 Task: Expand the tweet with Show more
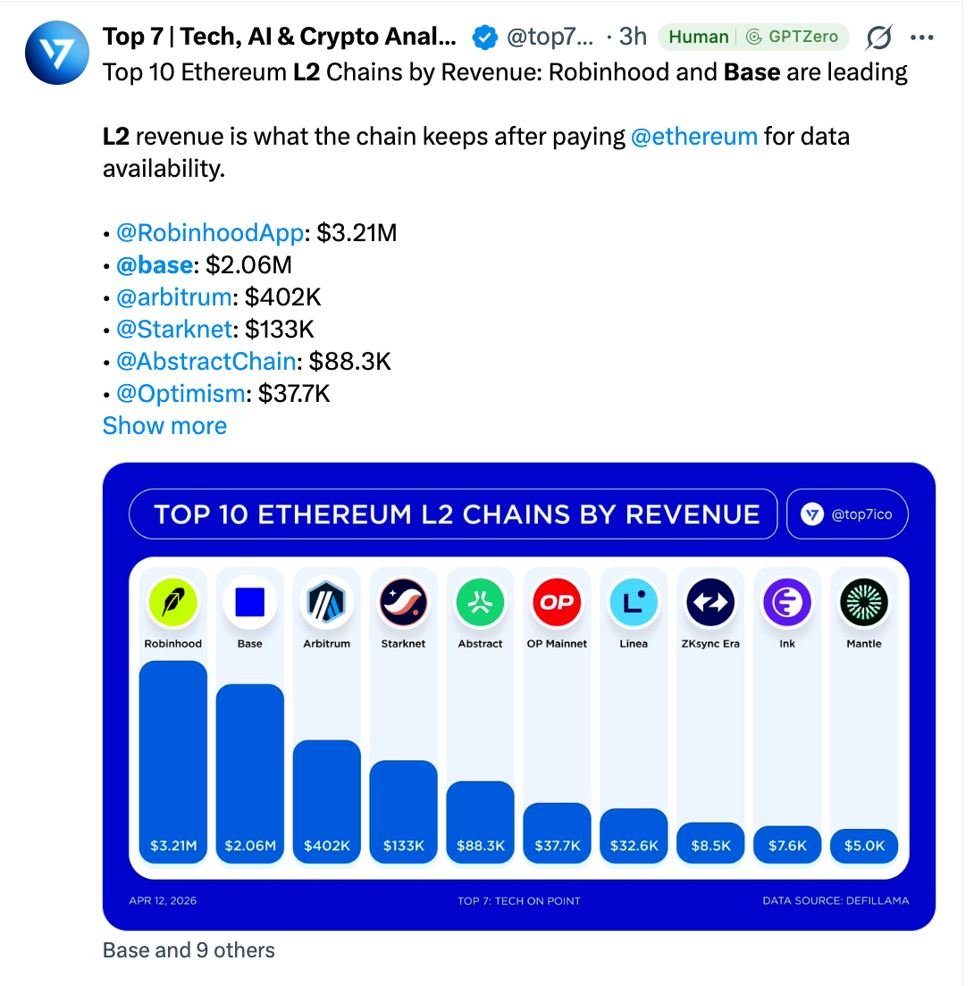[x=165, y=426]
